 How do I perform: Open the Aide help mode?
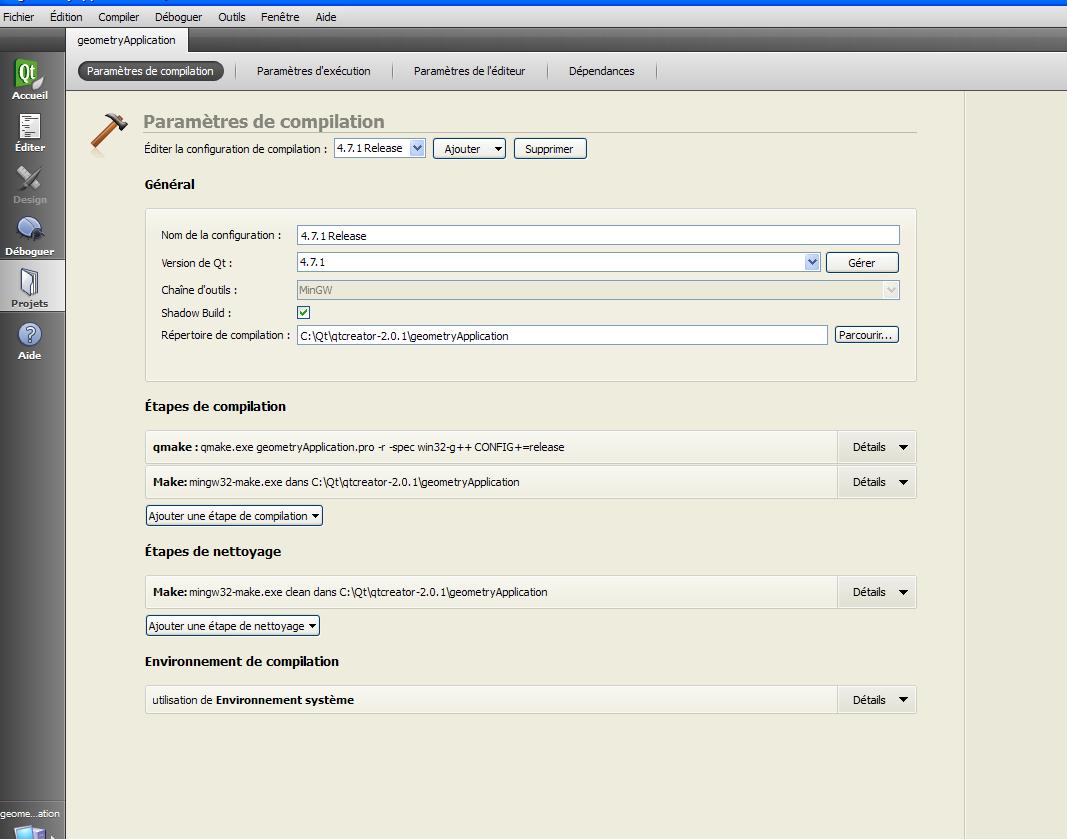pyautogui.click(x=29, y=341)
